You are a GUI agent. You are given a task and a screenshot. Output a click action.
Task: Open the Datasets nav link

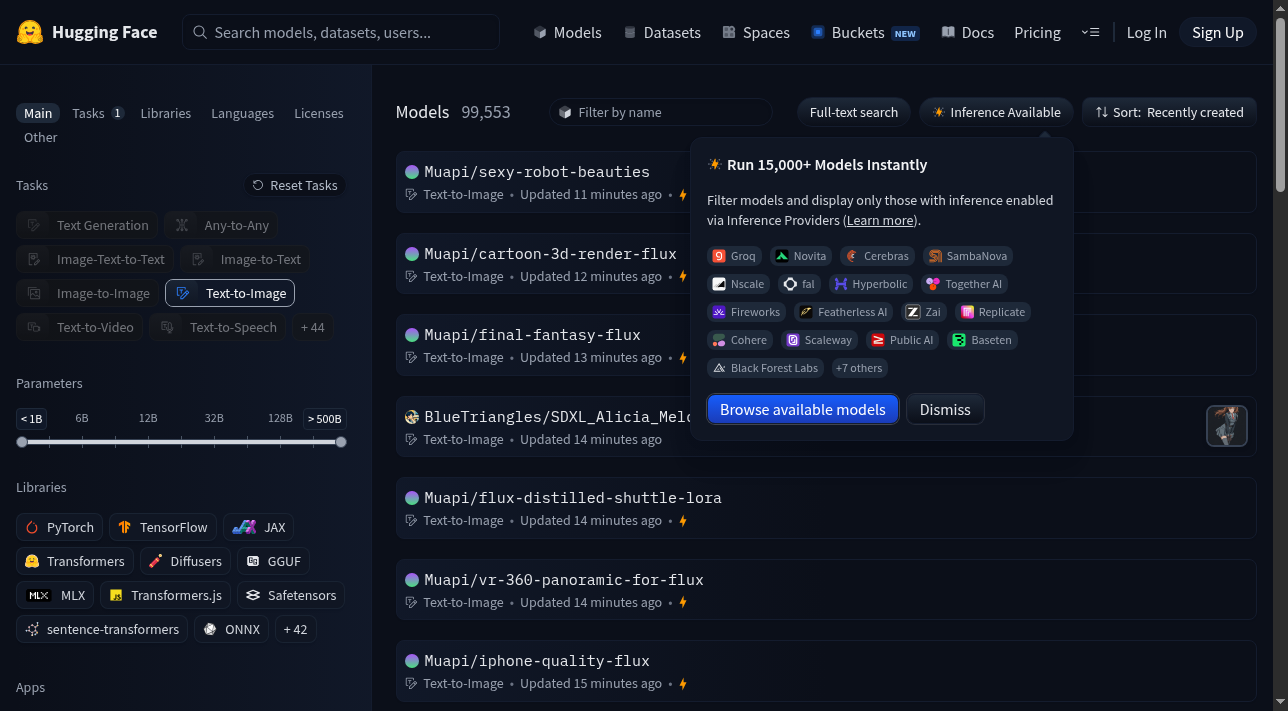pos(661,32)
